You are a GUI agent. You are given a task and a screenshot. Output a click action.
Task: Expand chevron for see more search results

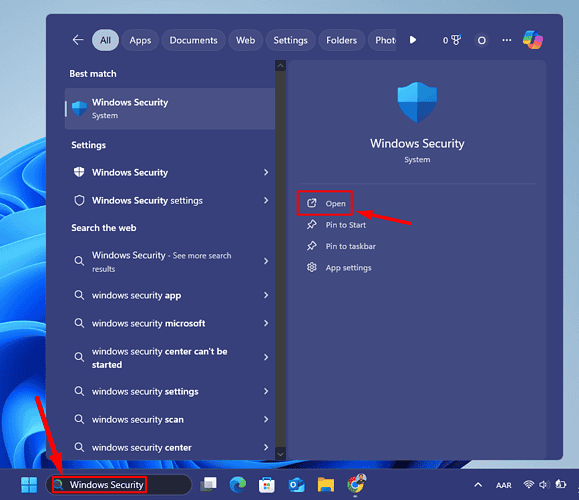click(266, 261)
